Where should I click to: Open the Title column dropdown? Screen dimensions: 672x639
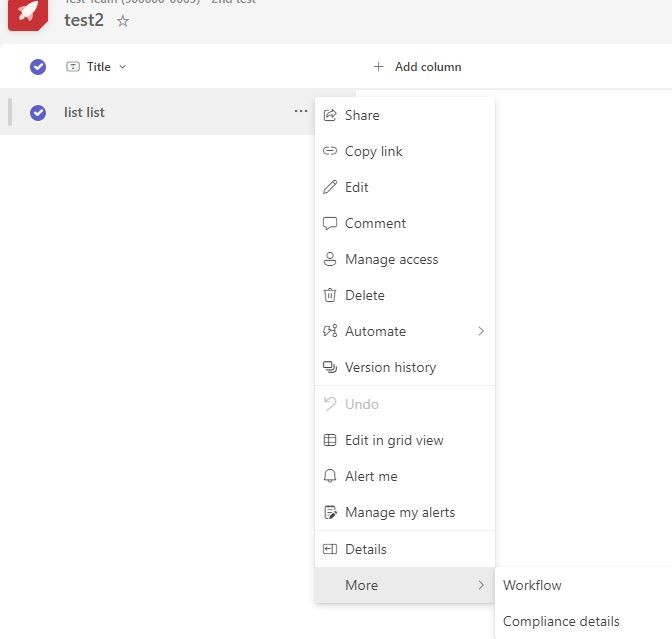click(x=123, y=67)
